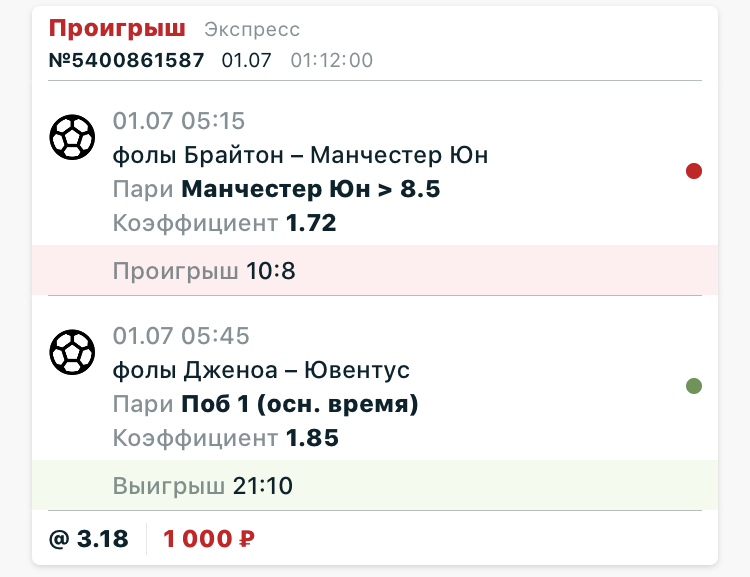Click the green won-status dot
The height and width of the screenshot is (577, 750).
(x=694, y=386)
